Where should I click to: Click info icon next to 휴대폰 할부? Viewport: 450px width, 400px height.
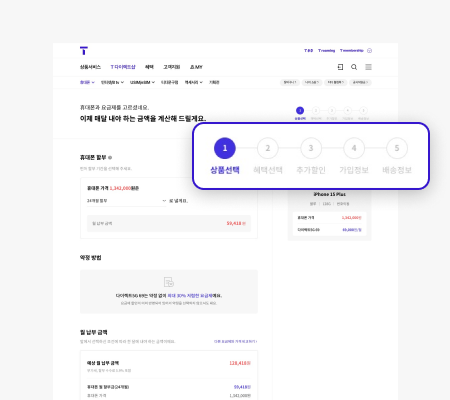point(110,157)
